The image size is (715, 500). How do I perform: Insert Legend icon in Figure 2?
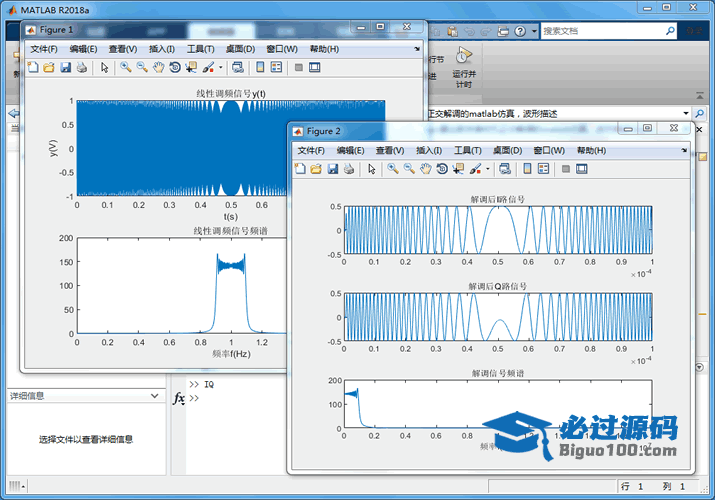(544, 169)
